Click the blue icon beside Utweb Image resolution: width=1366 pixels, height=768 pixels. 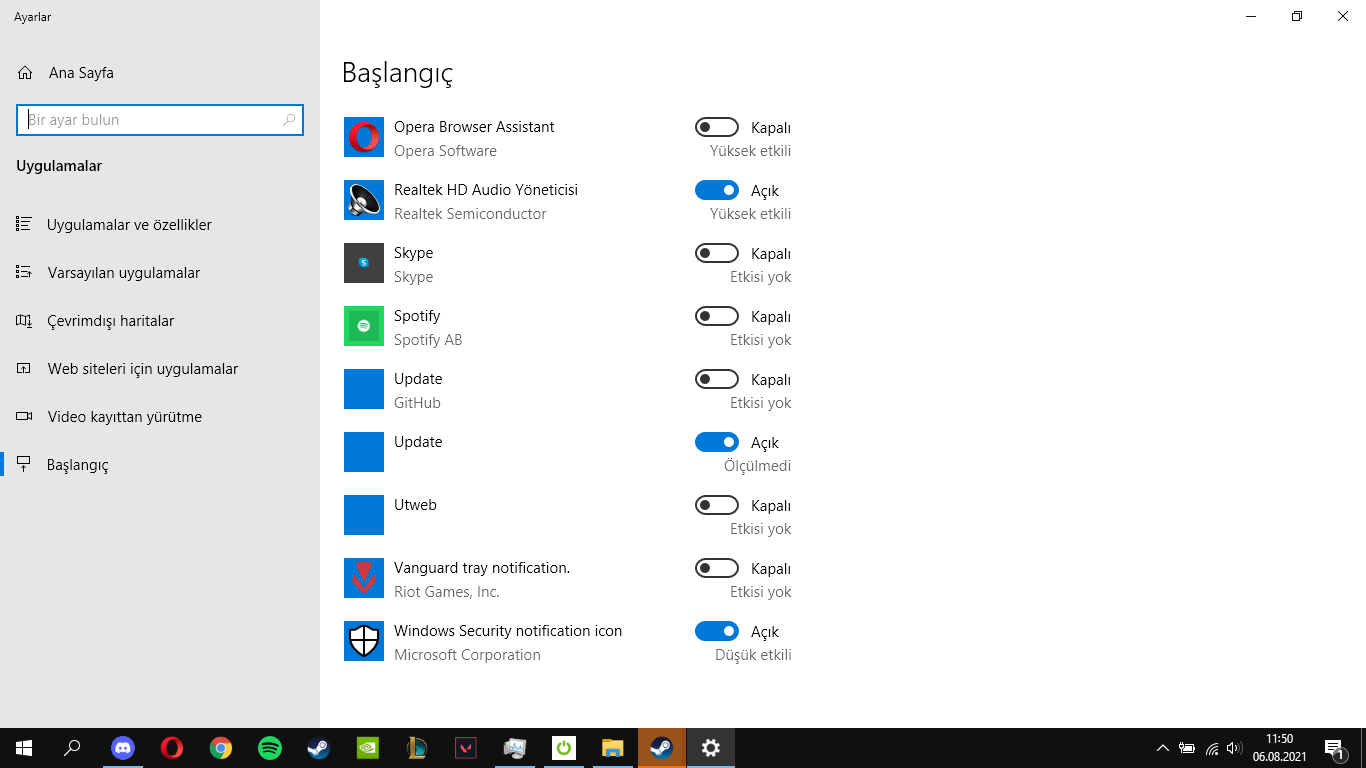(x=364, y=515)
